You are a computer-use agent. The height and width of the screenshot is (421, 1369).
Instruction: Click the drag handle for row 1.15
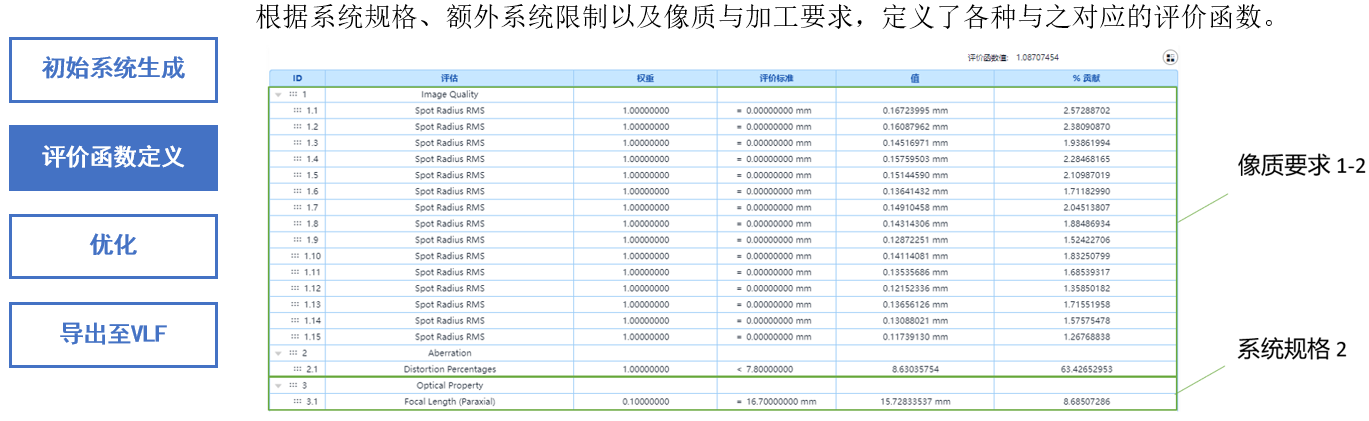click(x=295, y=337)
